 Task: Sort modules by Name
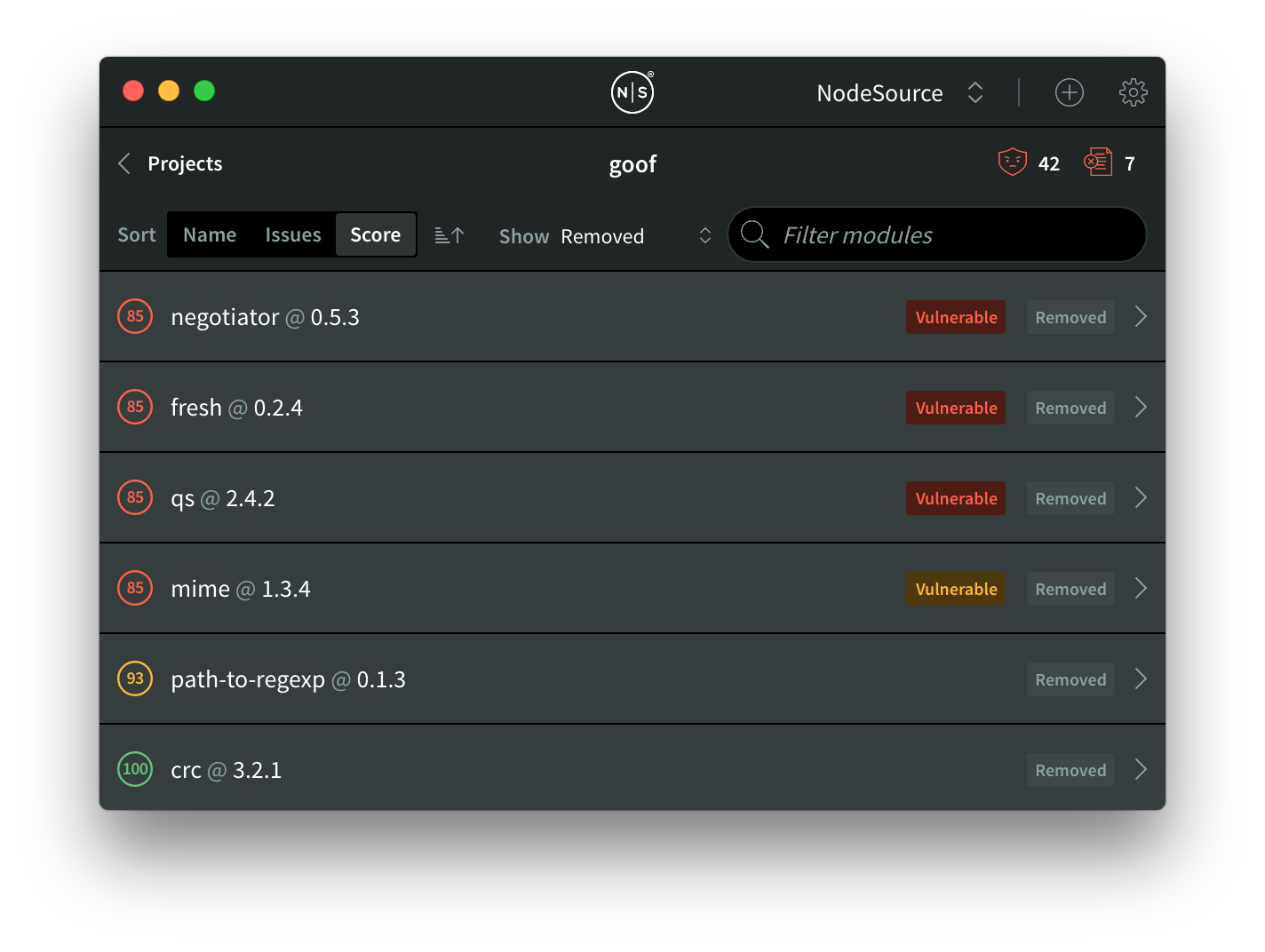click(210, 234)
